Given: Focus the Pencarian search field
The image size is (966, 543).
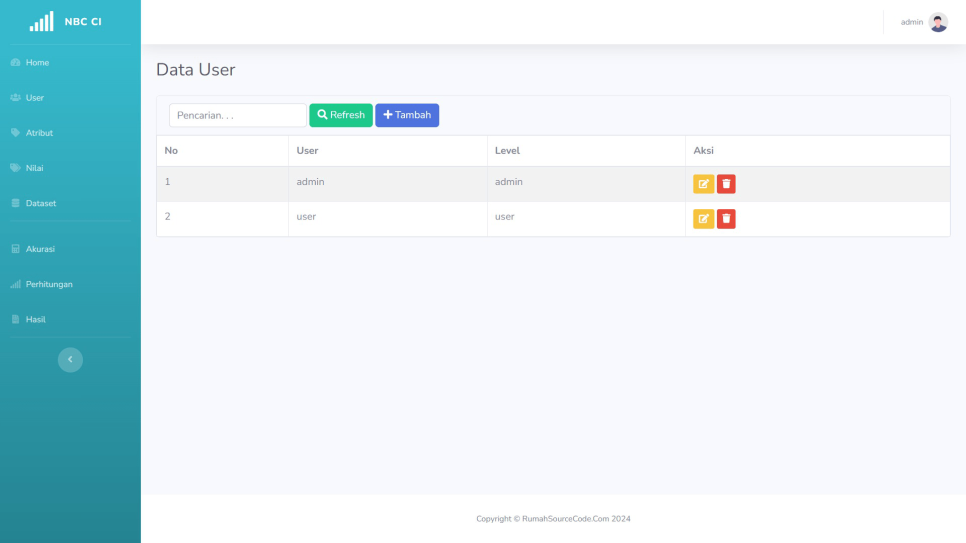Looking at the screenshot, I should [x=237, y=116].
